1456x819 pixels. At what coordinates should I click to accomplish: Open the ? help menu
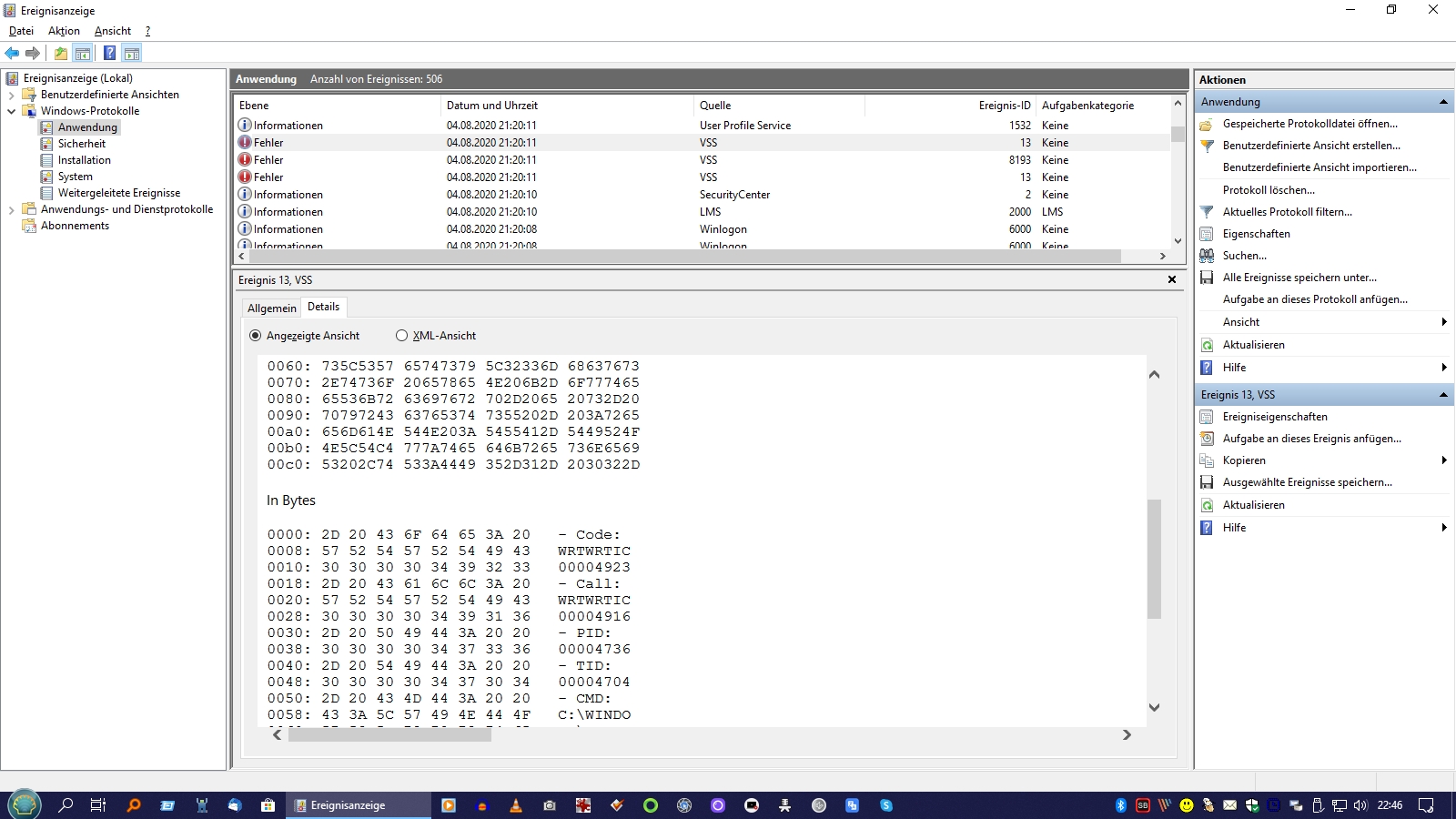pyautogui.click(x=147, y=31)
